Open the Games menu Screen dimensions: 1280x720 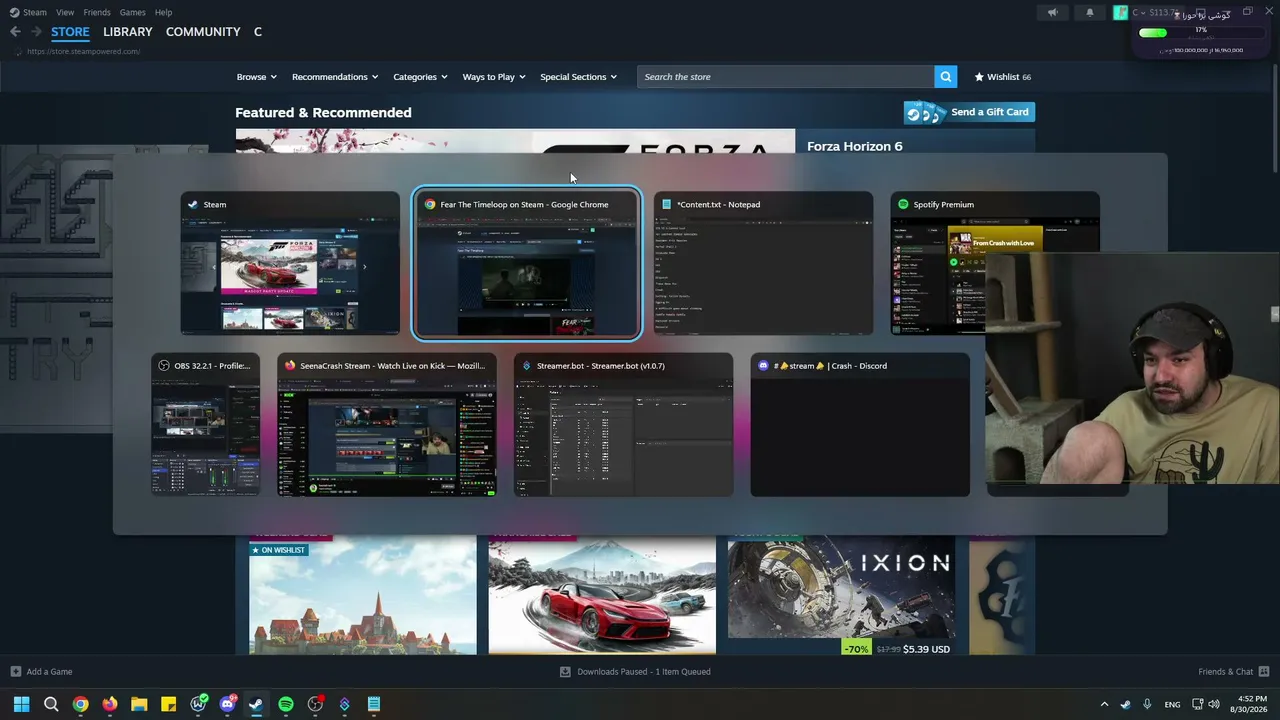132,12
